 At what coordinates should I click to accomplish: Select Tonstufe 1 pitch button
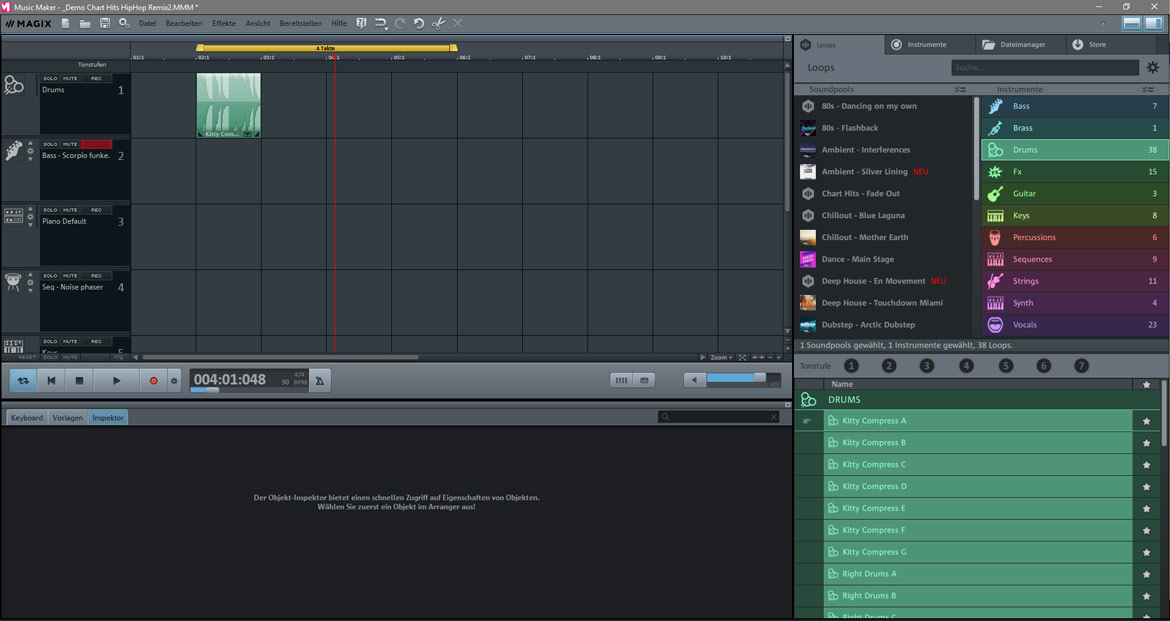[851, 366]
